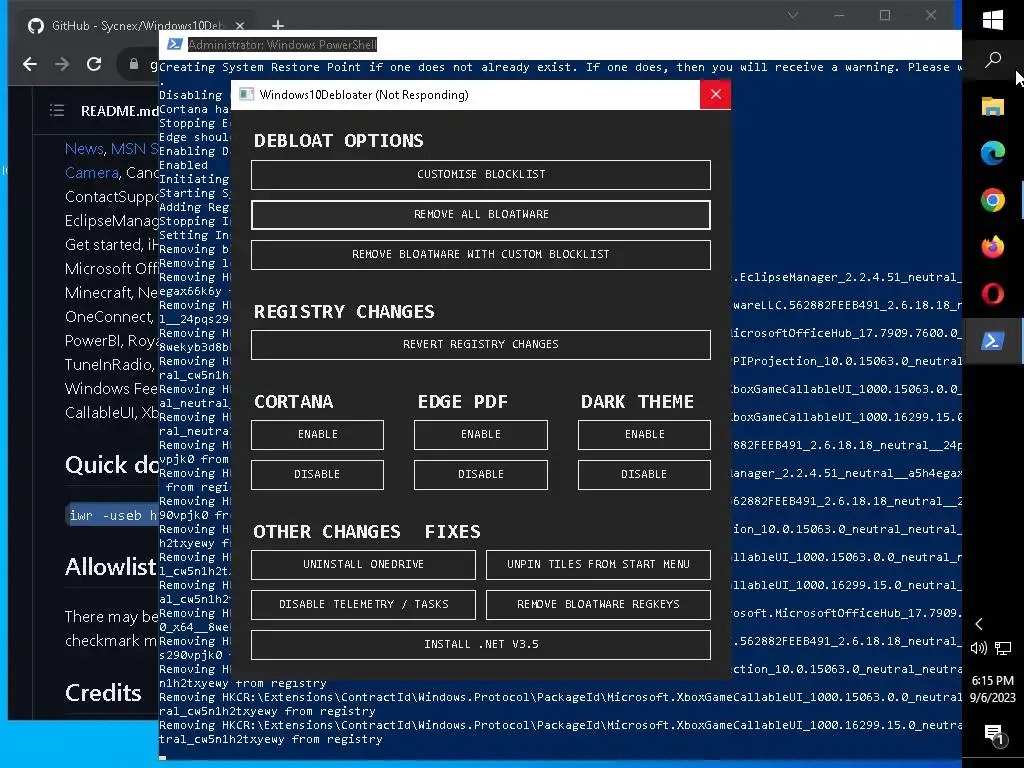Click the site lock icon in address bar
1024x768 pixels.
coord(134,64)
